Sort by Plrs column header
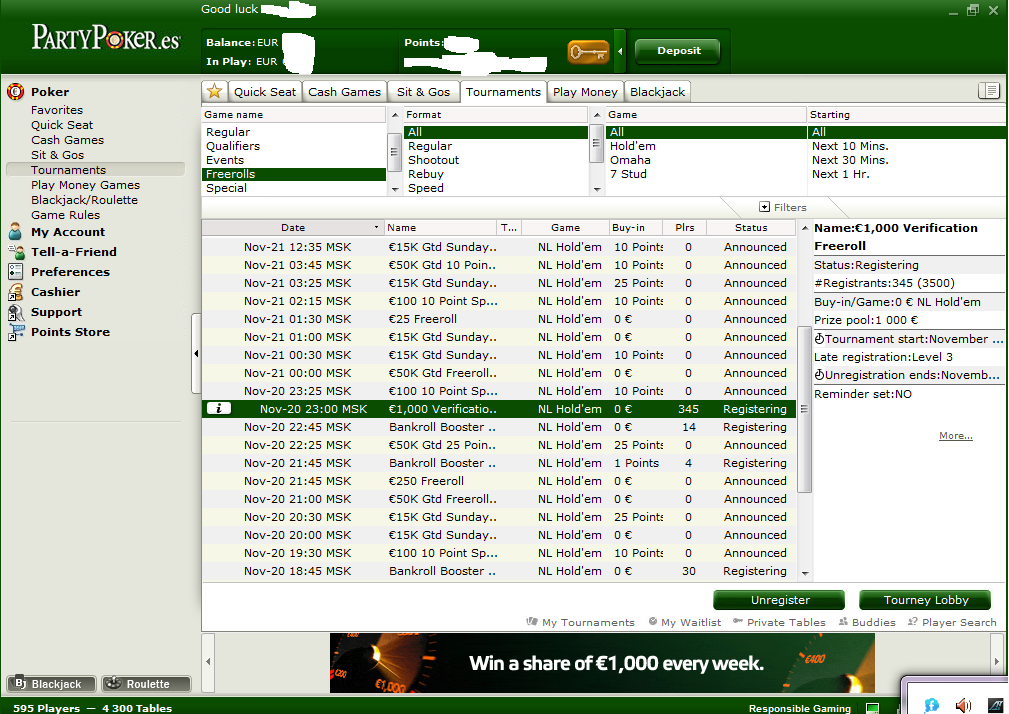 685,228
